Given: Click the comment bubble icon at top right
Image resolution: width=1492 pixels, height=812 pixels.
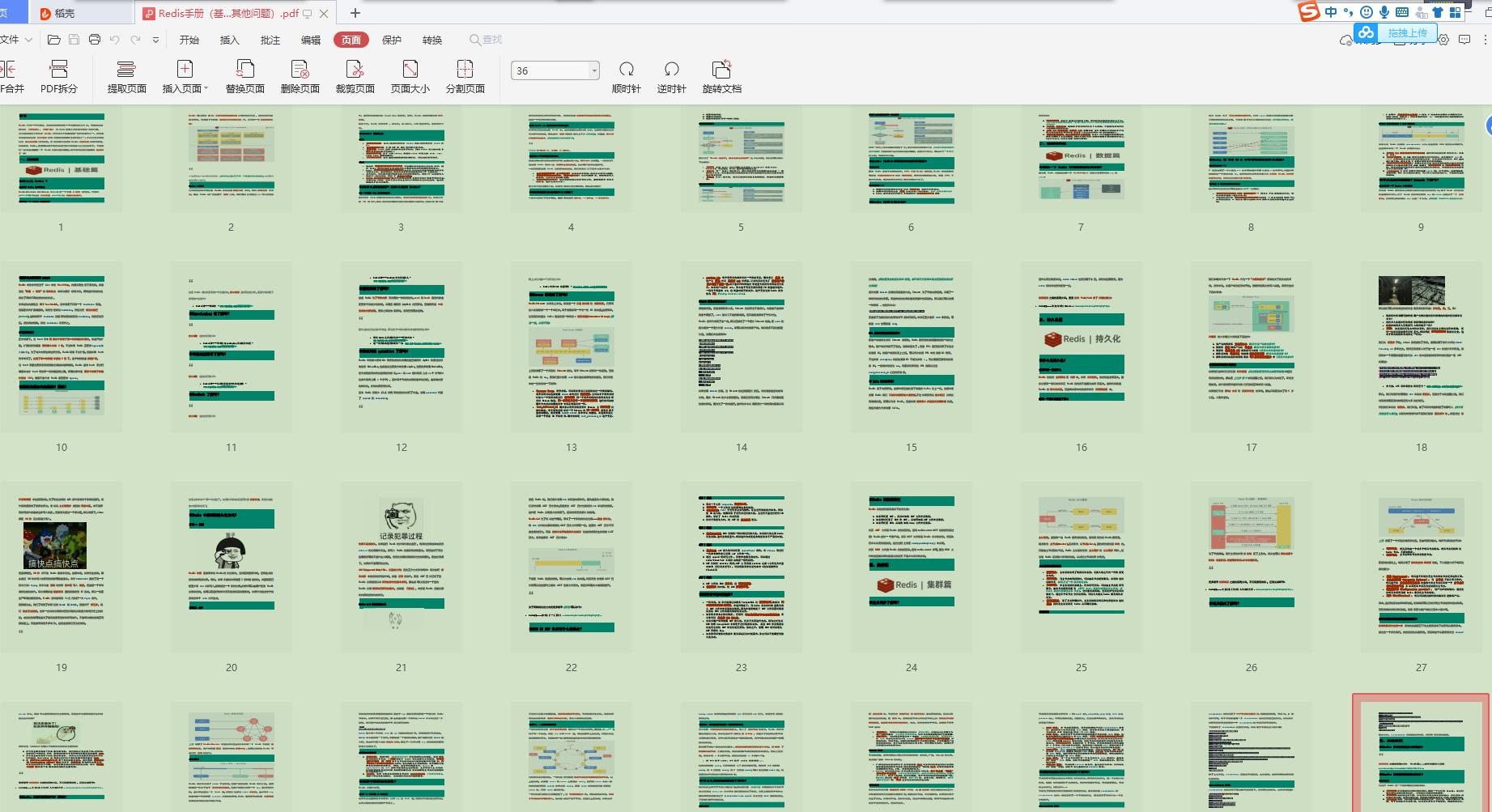Looking at the screenshot, I should [x=1464, y=40].
